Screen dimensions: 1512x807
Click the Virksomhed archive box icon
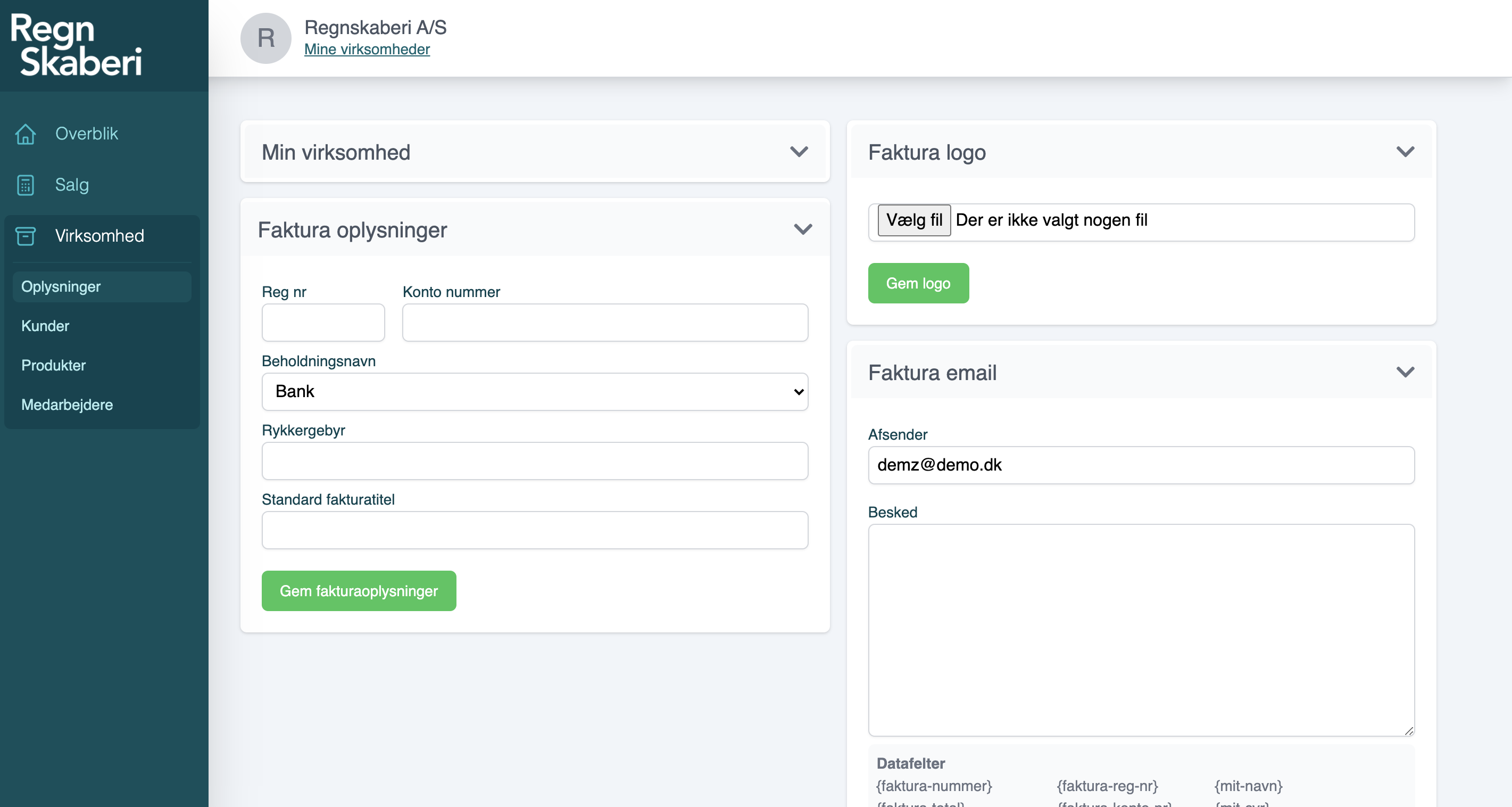coord(25,236)
